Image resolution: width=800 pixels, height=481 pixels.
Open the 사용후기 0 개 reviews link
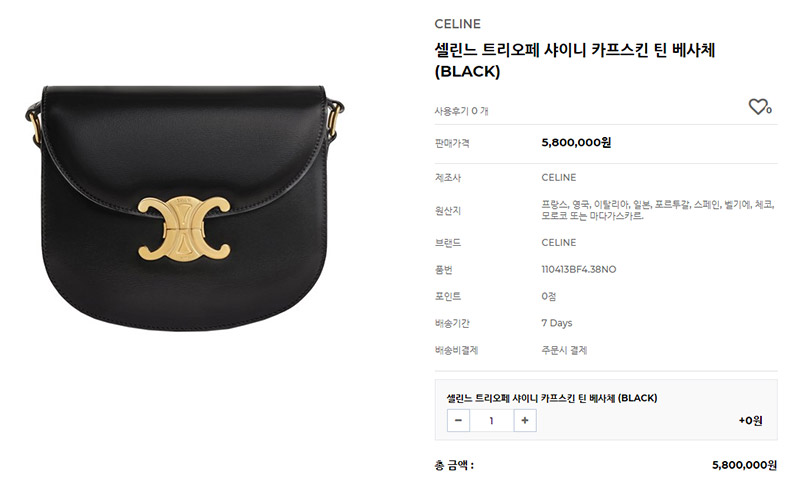pyautogui.click(x=461, y=111)
